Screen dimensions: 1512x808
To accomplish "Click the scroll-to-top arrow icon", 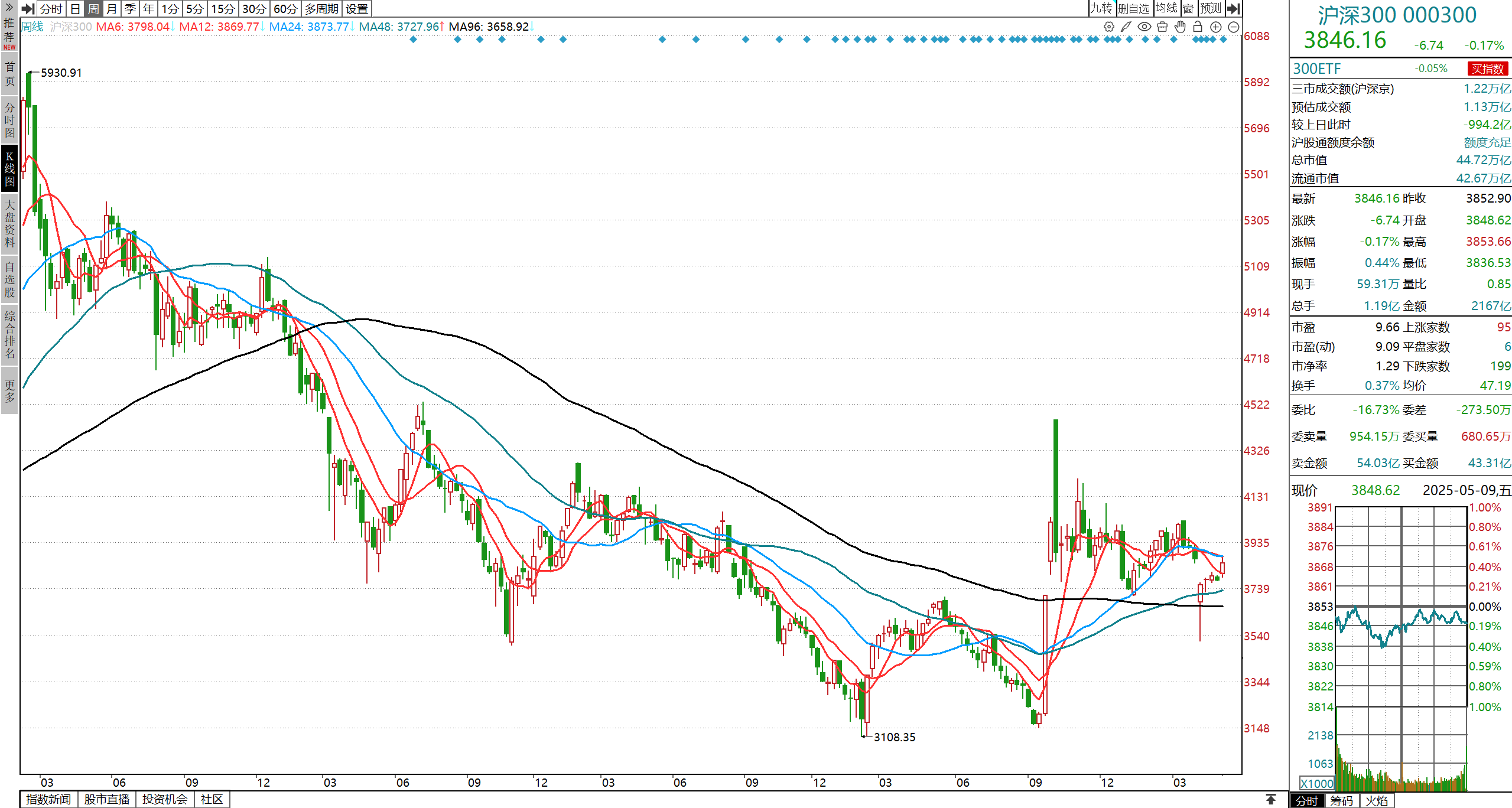I will pos(1270,799).
